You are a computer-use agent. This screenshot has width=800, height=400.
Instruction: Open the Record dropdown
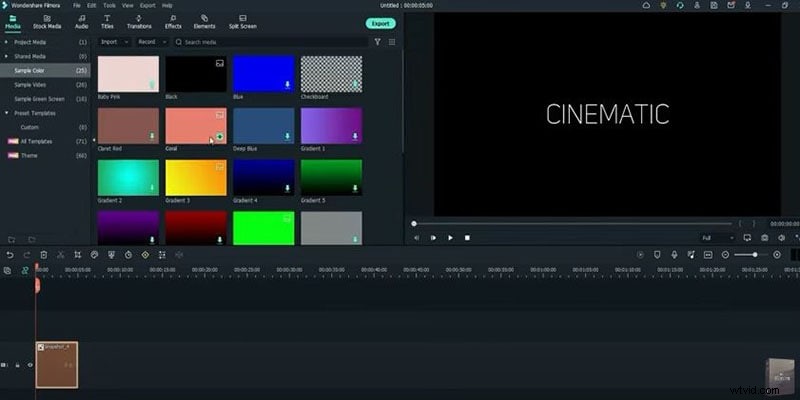(x=151, y=42)
